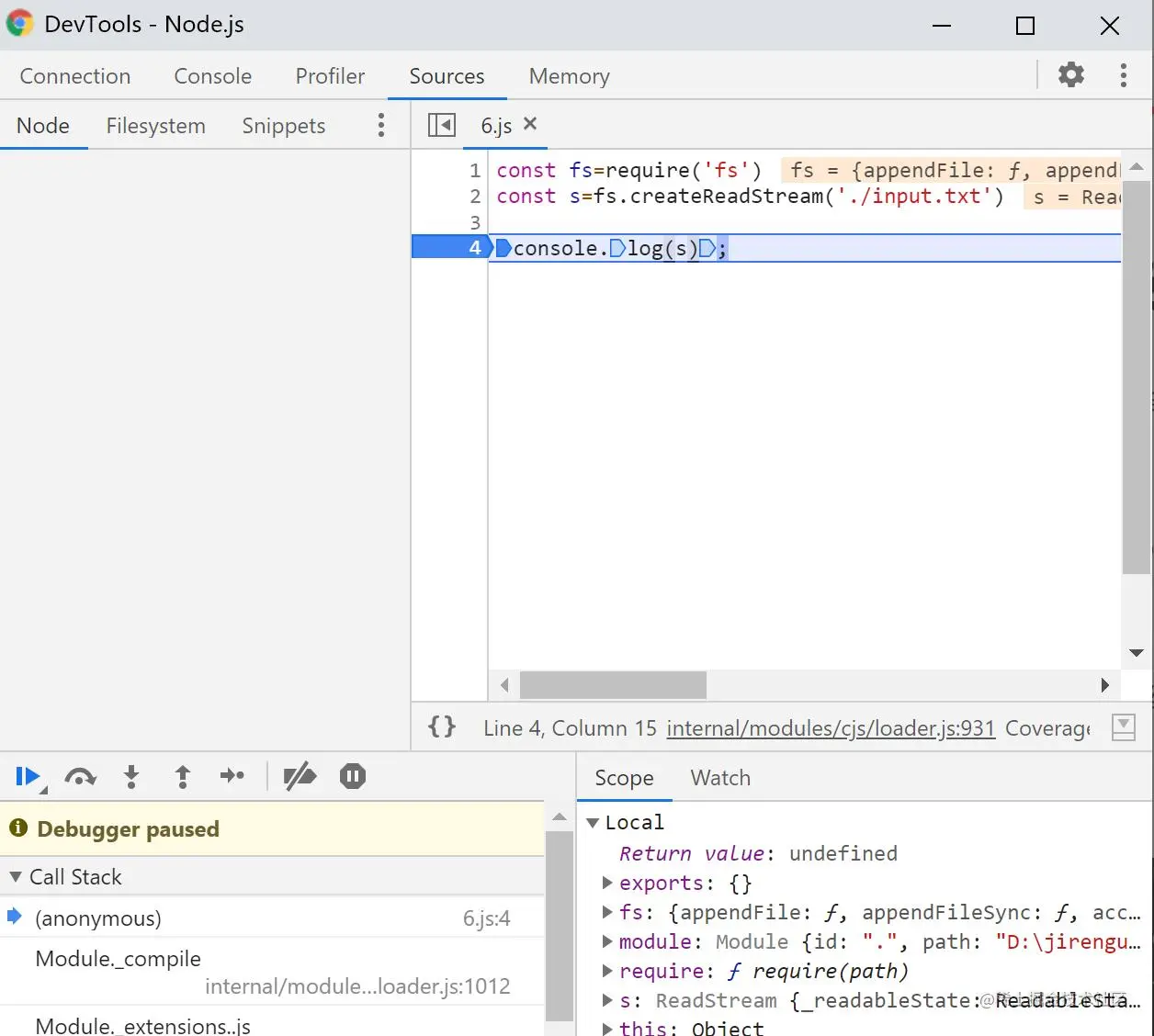The width and height of the screenshot is (1154, 1036).
Task: Click line number 2 in gutter
Action: click(475, 196)
